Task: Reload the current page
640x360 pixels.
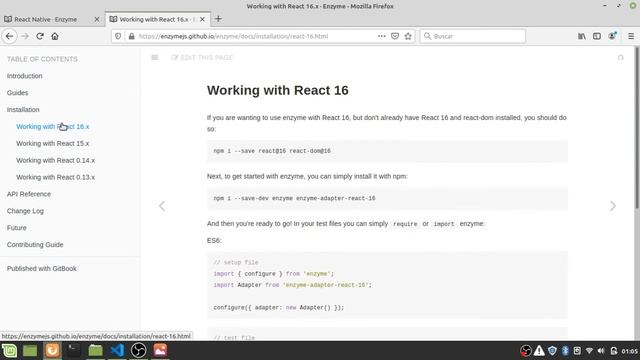Action: (x=40, y=36)
